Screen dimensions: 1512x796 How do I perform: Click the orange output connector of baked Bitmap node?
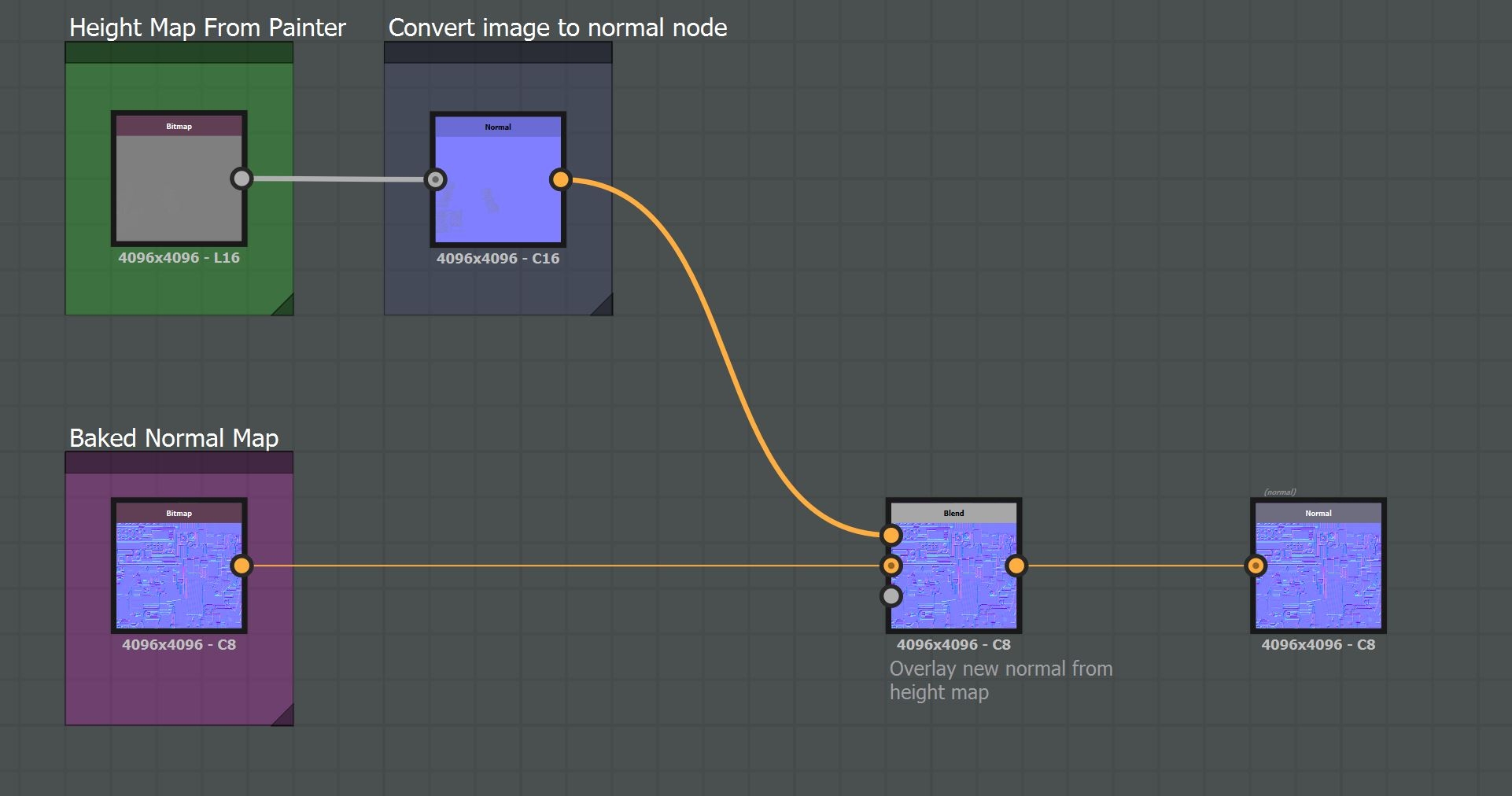[x=242, y=566]
